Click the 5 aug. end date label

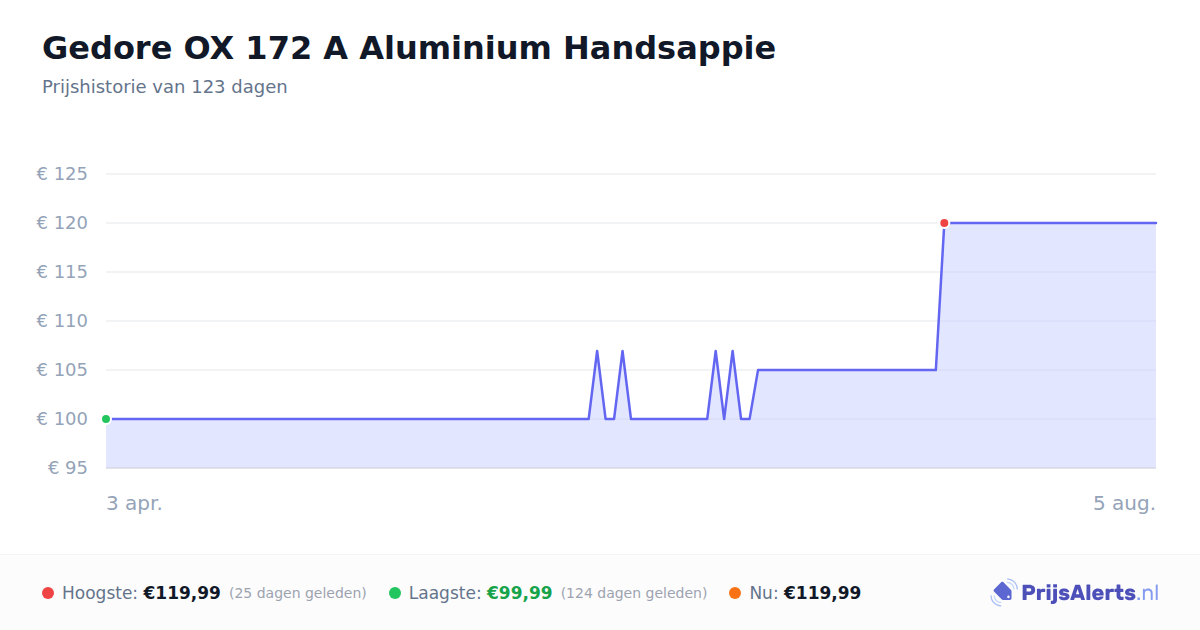pyautogui.click(x=1124, y=503)
